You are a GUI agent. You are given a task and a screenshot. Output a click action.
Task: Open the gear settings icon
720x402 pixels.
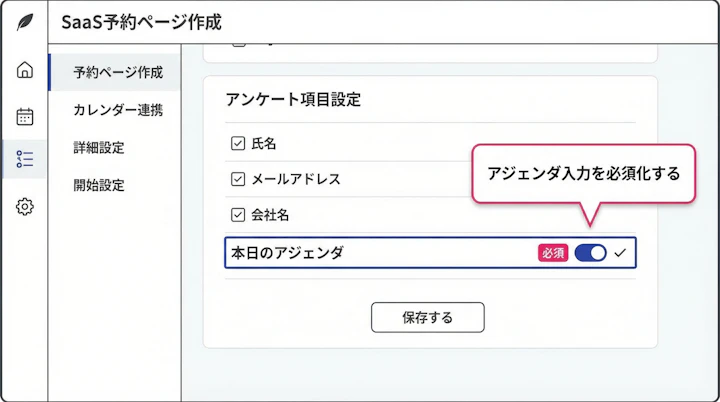click(x=25, y=207)
